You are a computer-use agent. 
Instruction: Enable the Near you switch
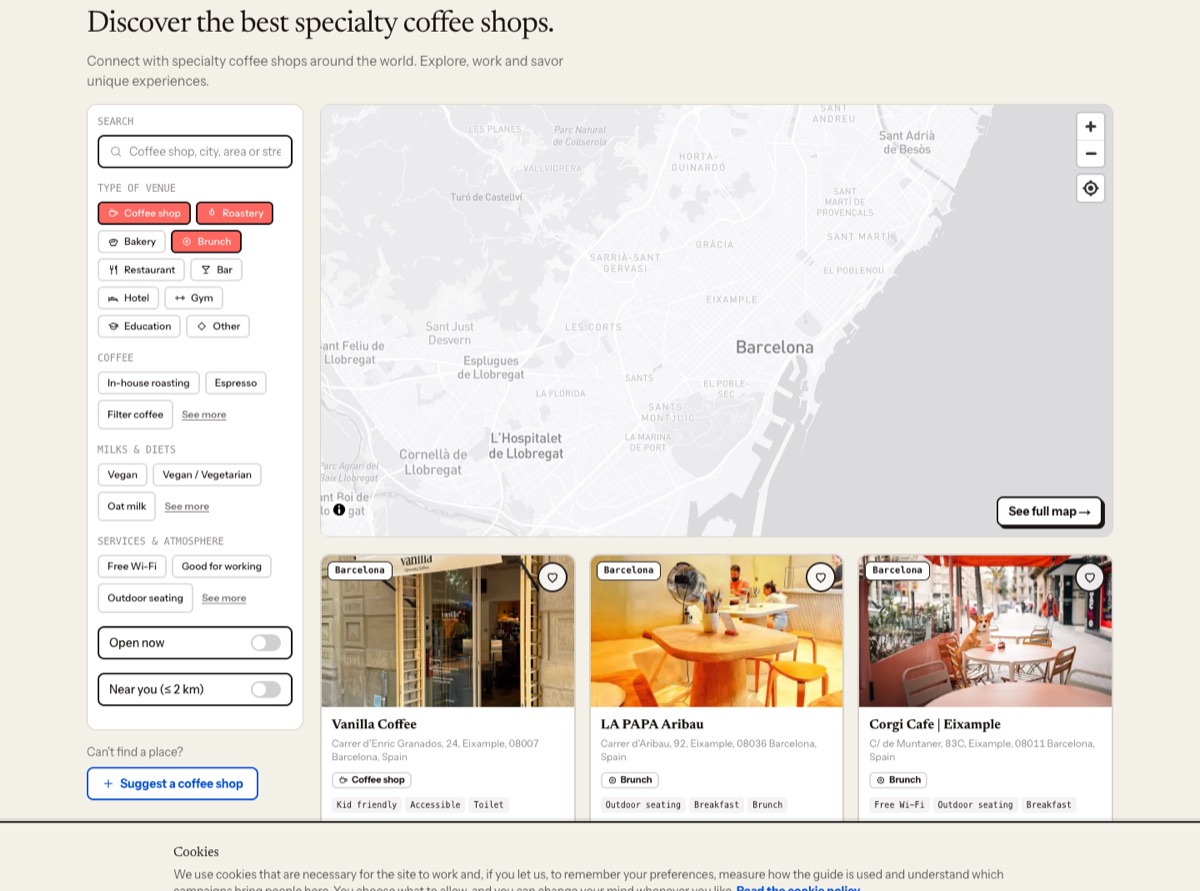(x=265, y=689)
